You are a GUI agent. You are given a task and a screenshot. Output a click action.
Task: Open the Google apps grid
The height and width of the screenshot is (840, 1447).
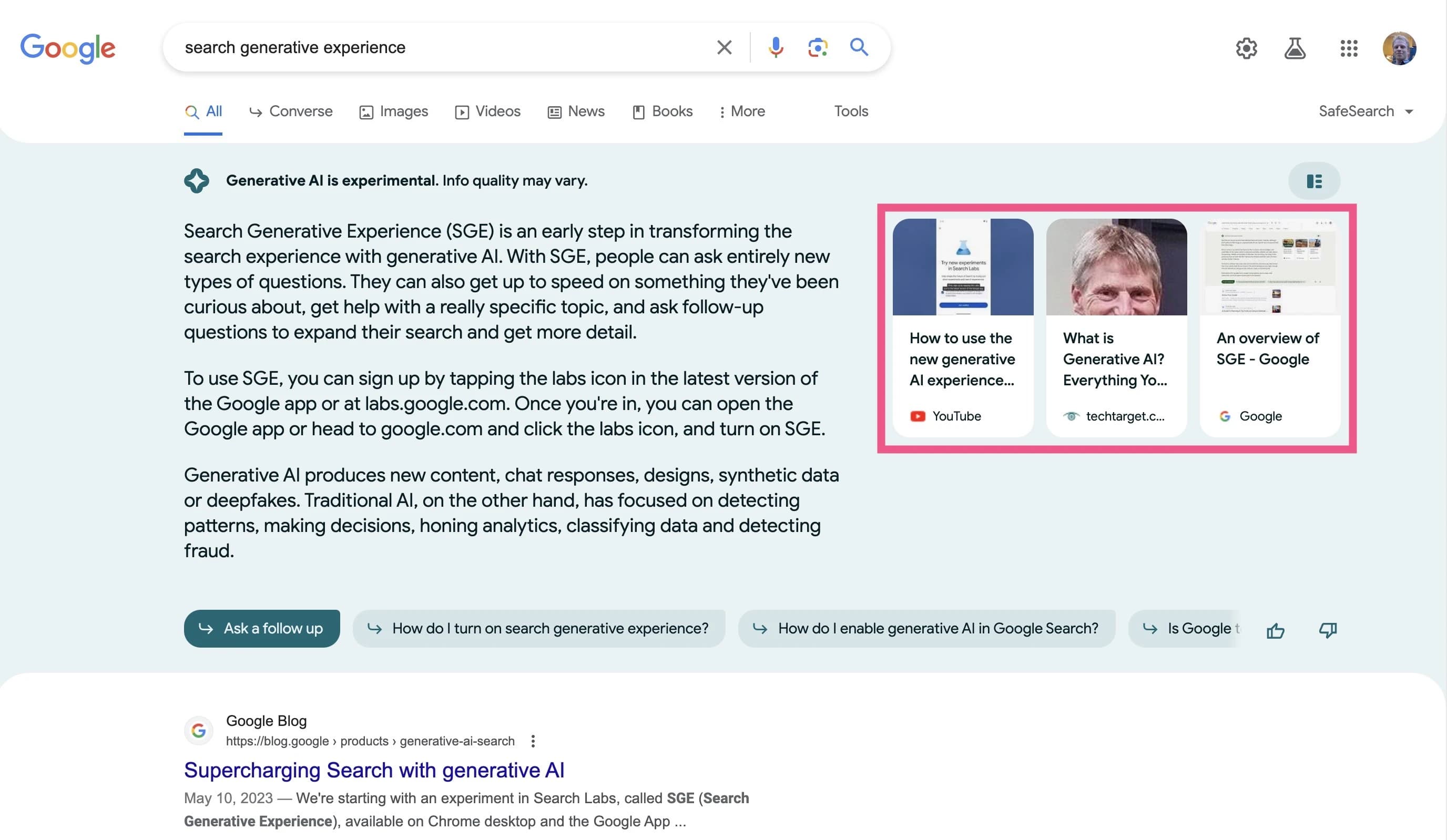[1349, 49]
